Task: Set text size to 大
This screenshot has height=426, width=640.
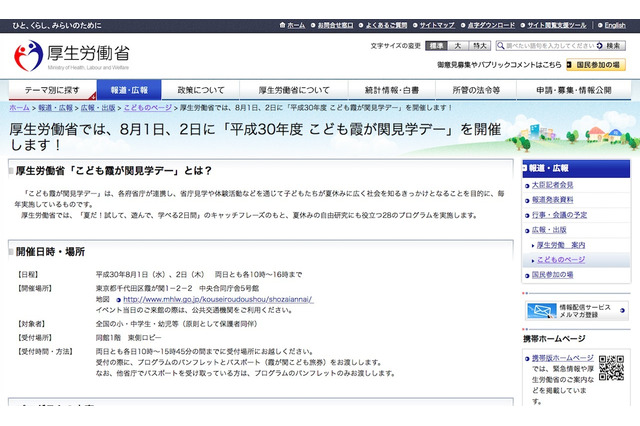Action: tap(458, 46)
